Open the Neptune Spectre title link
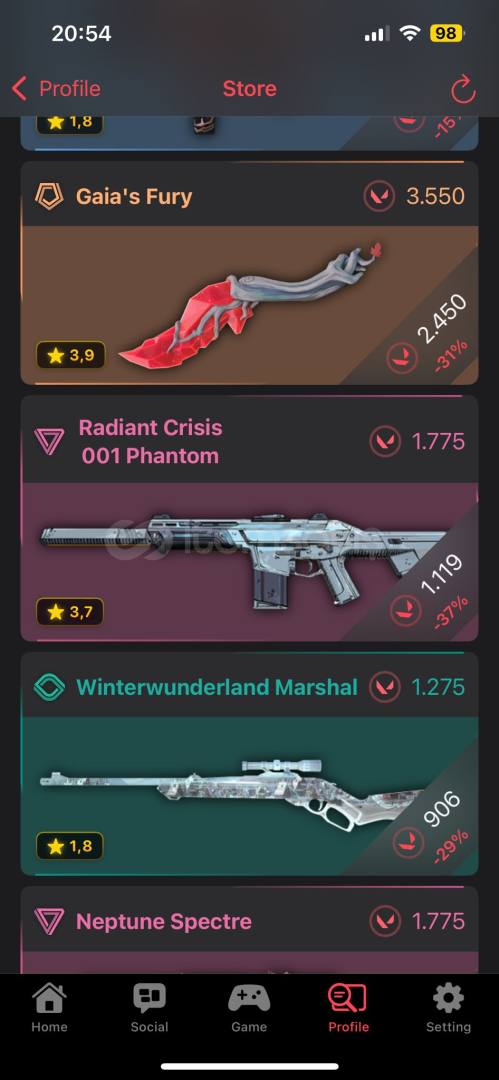499x1080 pixels. click(164, 922)
